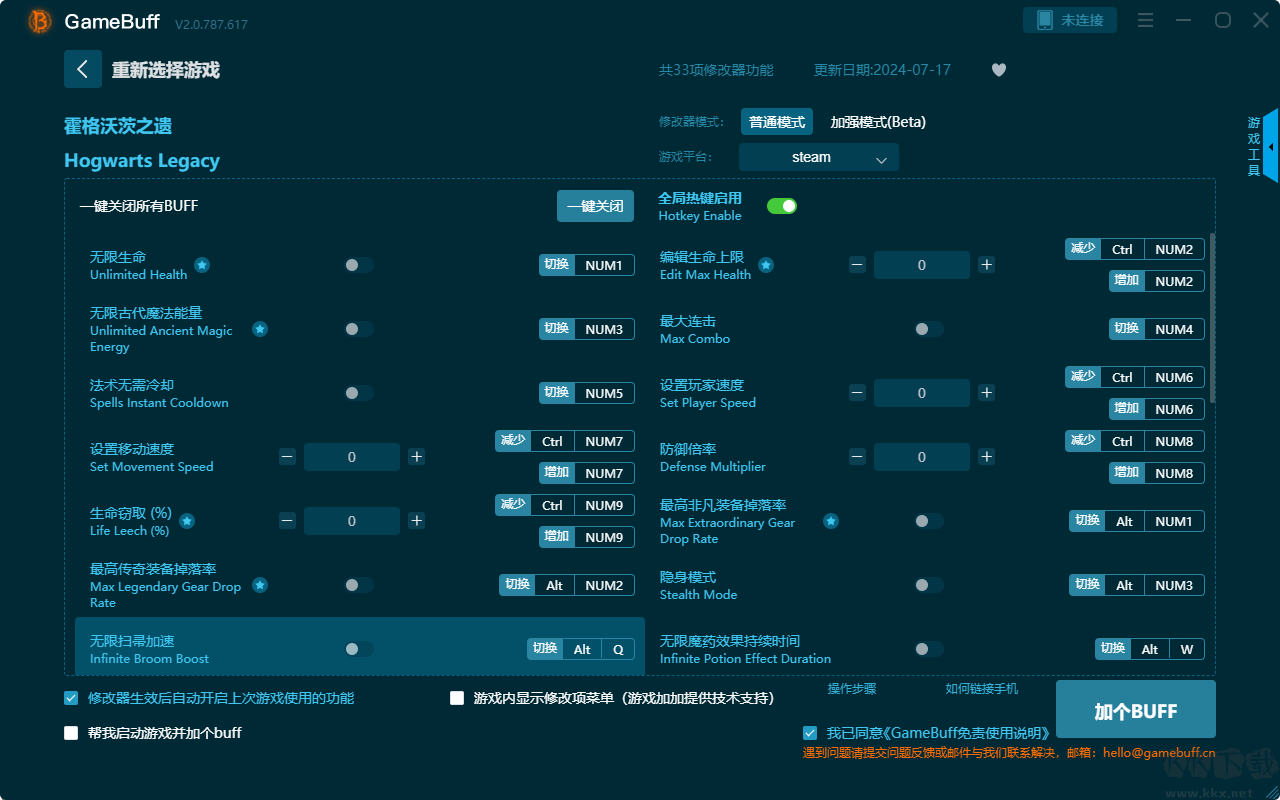Screen dimensions: 1280x800
Task: Enable the Unlimited Health toggle
Action: 359,265
